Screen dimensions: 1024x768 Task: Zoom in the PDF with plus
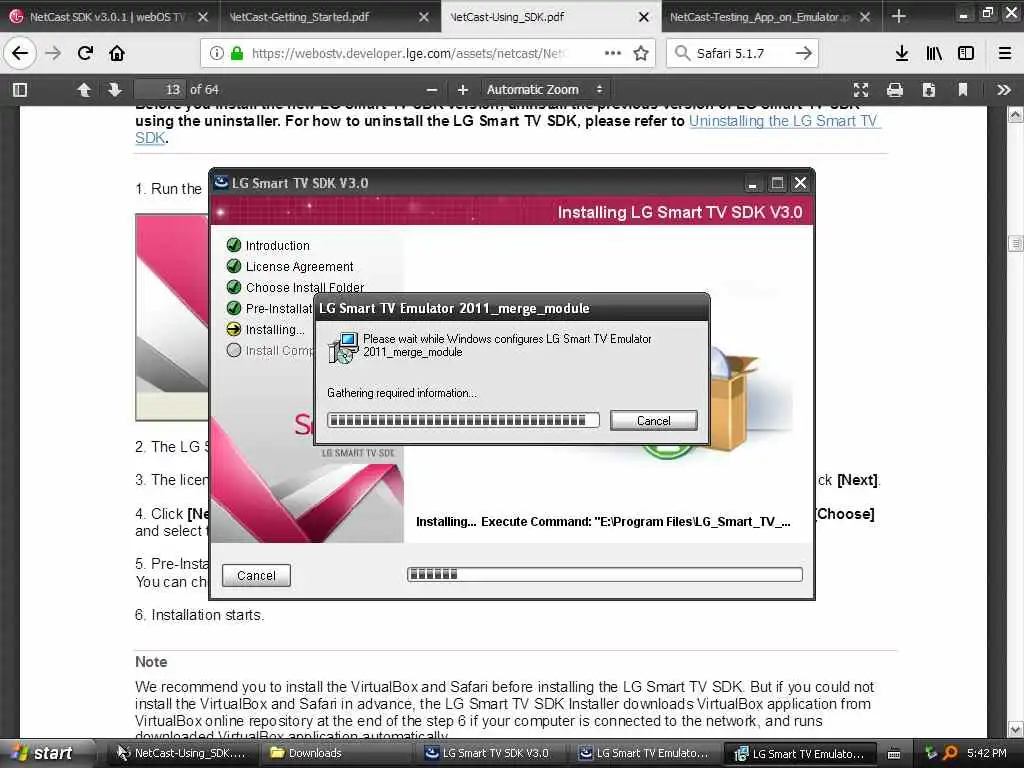tap(462, 89)
